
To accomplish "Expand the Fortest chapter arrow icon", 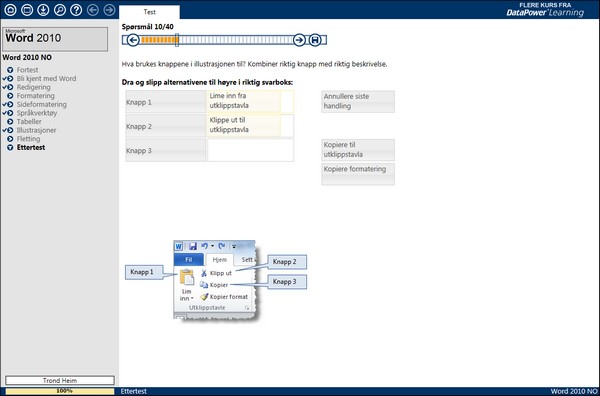I will pyautogui.click(x=10, y=70).
